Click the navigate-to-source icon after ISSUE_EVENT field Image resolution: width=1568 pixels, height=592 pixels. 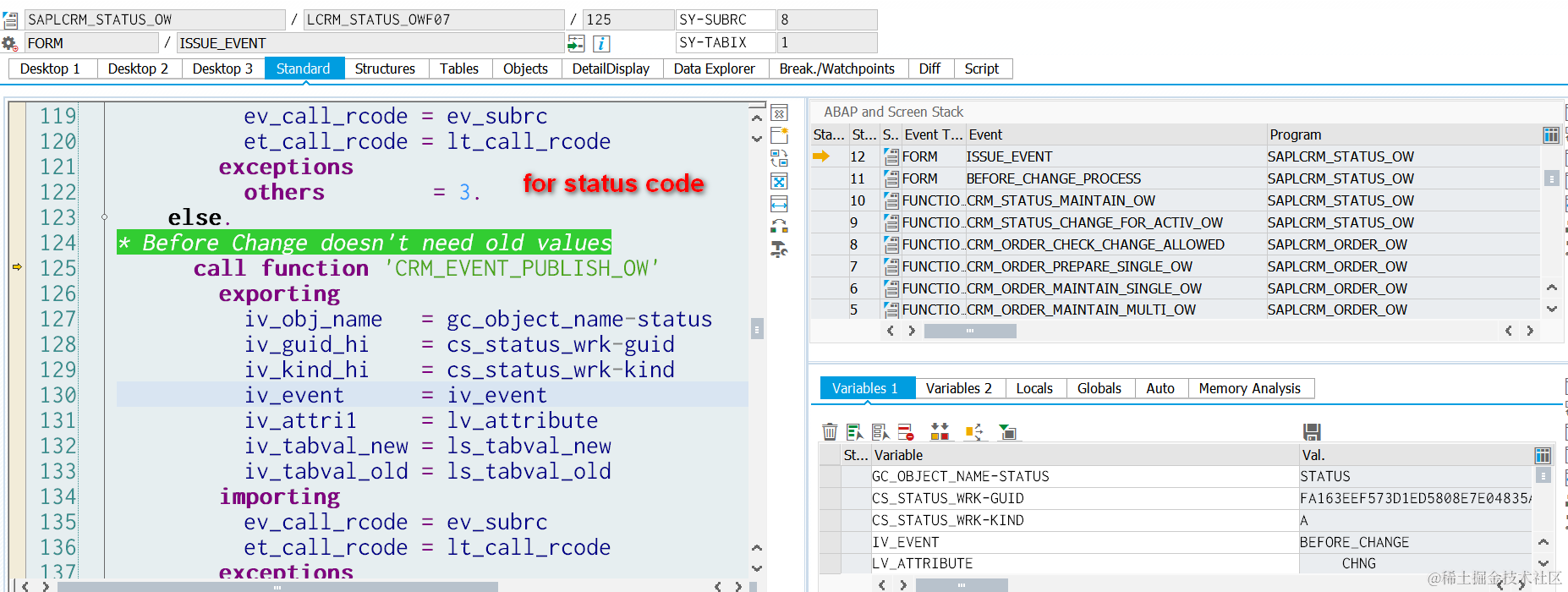[x=576, y=43]
